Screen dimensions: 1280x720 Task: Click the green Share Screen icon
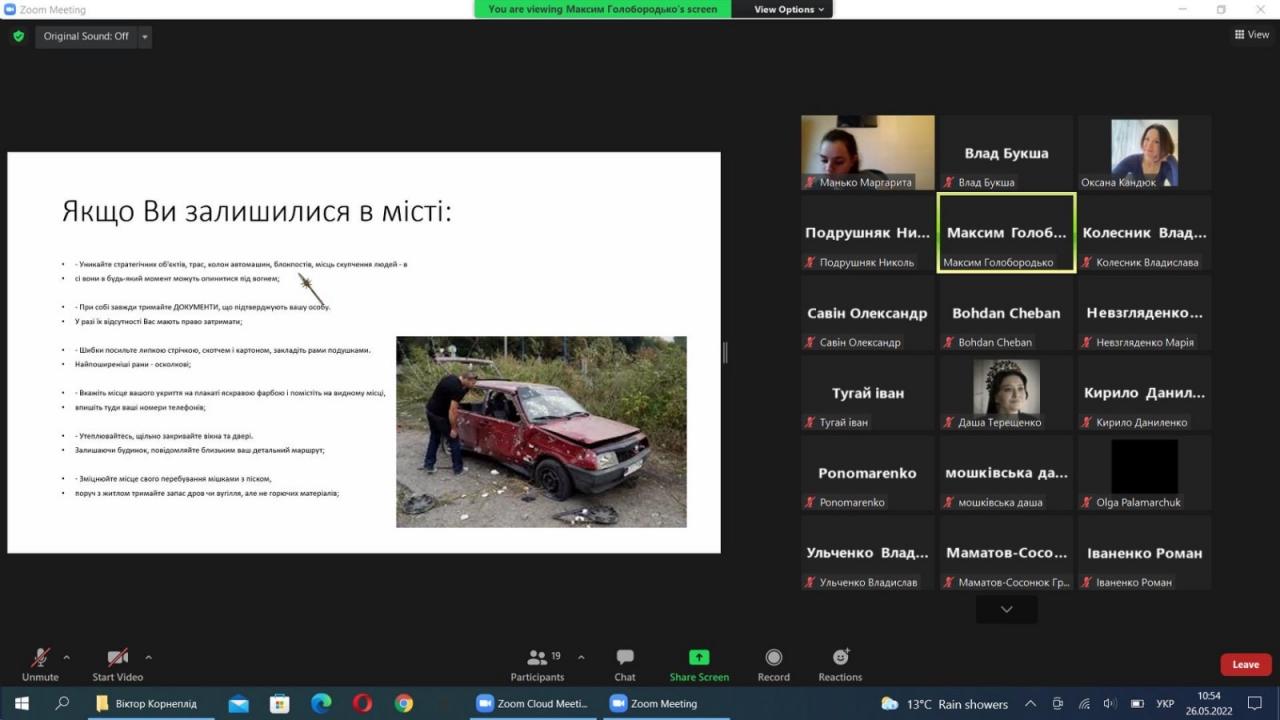(x=699, y=658)
